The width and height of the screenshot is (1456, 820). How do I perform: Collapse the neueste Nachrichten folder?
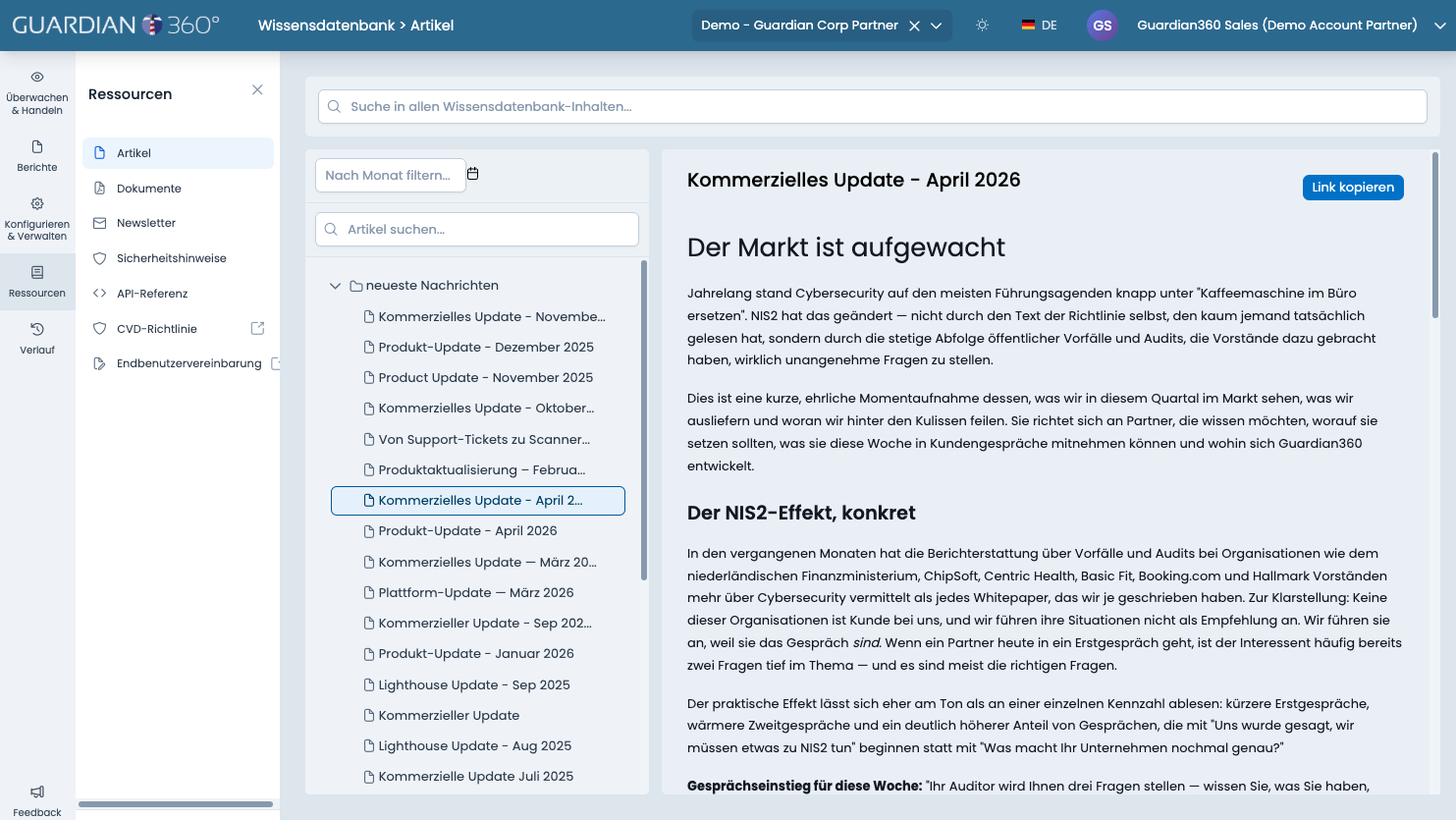tap(335, 286)
